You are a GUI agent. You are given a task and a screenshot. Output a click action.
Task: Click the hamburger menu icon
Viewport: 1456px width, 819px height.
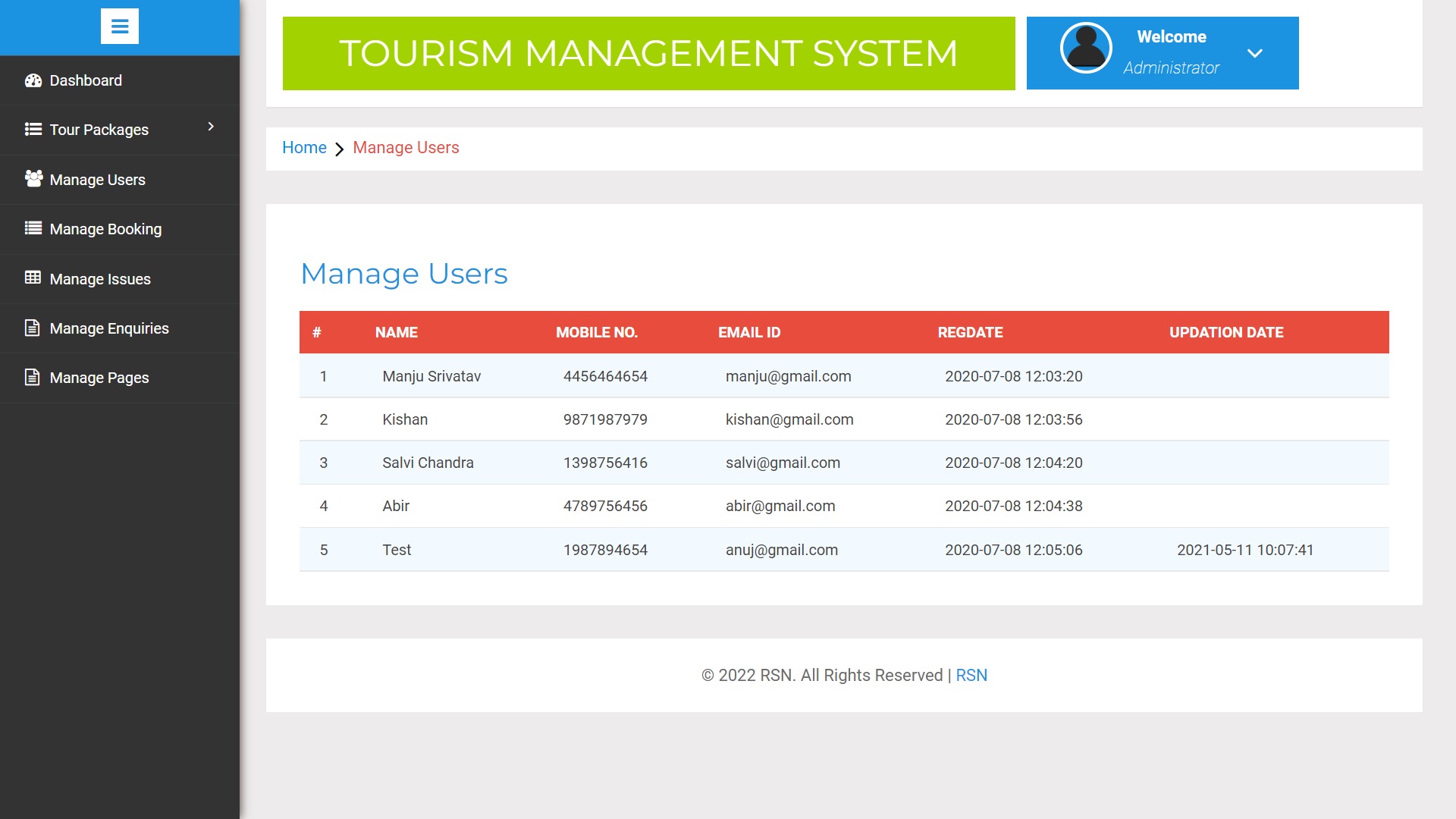(120, 27)
